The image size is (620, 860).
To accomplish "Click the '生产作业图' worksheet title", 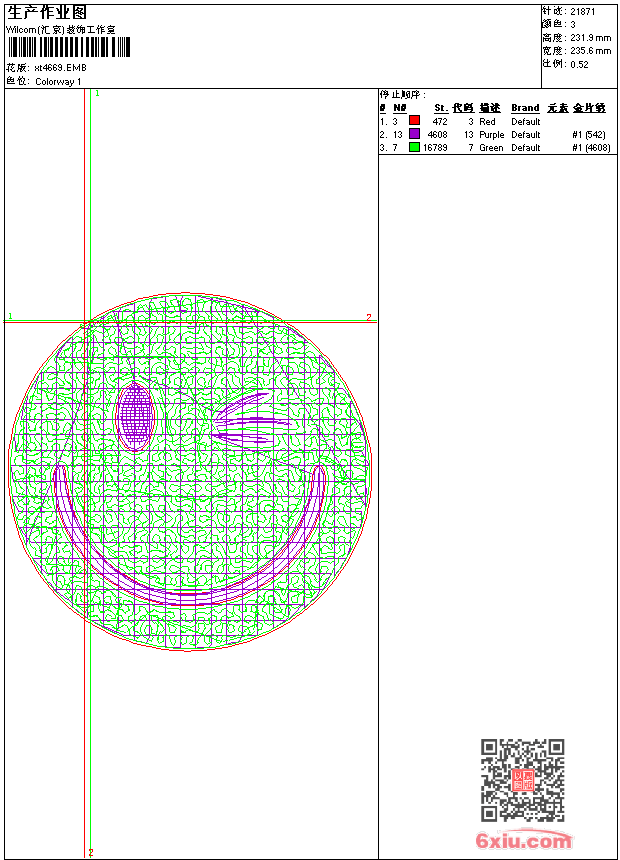I will click(x=47, y=12).
